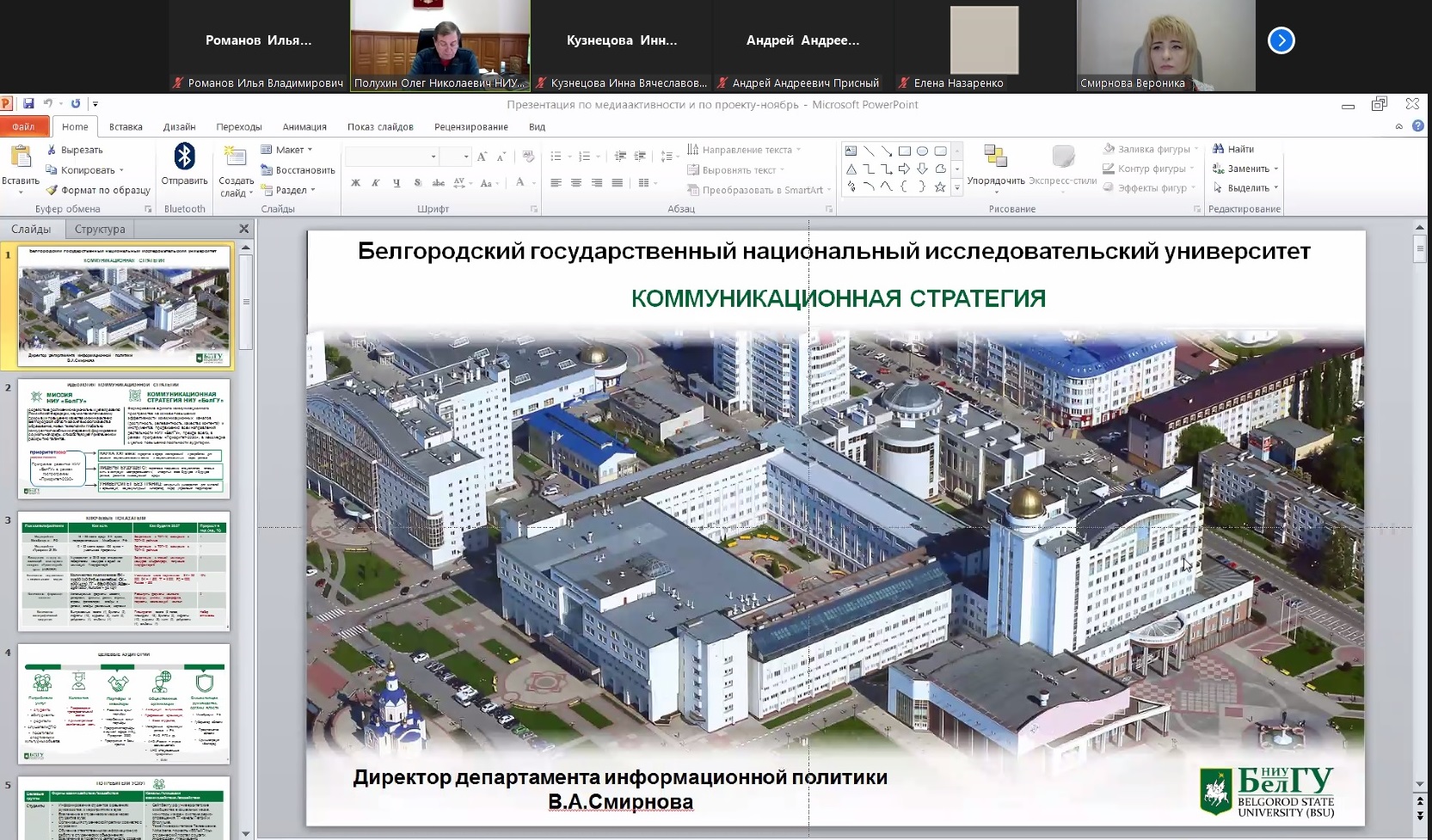The height and width of the screenshot is (840, 1432).
Task: Click the Вырезать (cut) scissors icon
Action: [52, 150]
